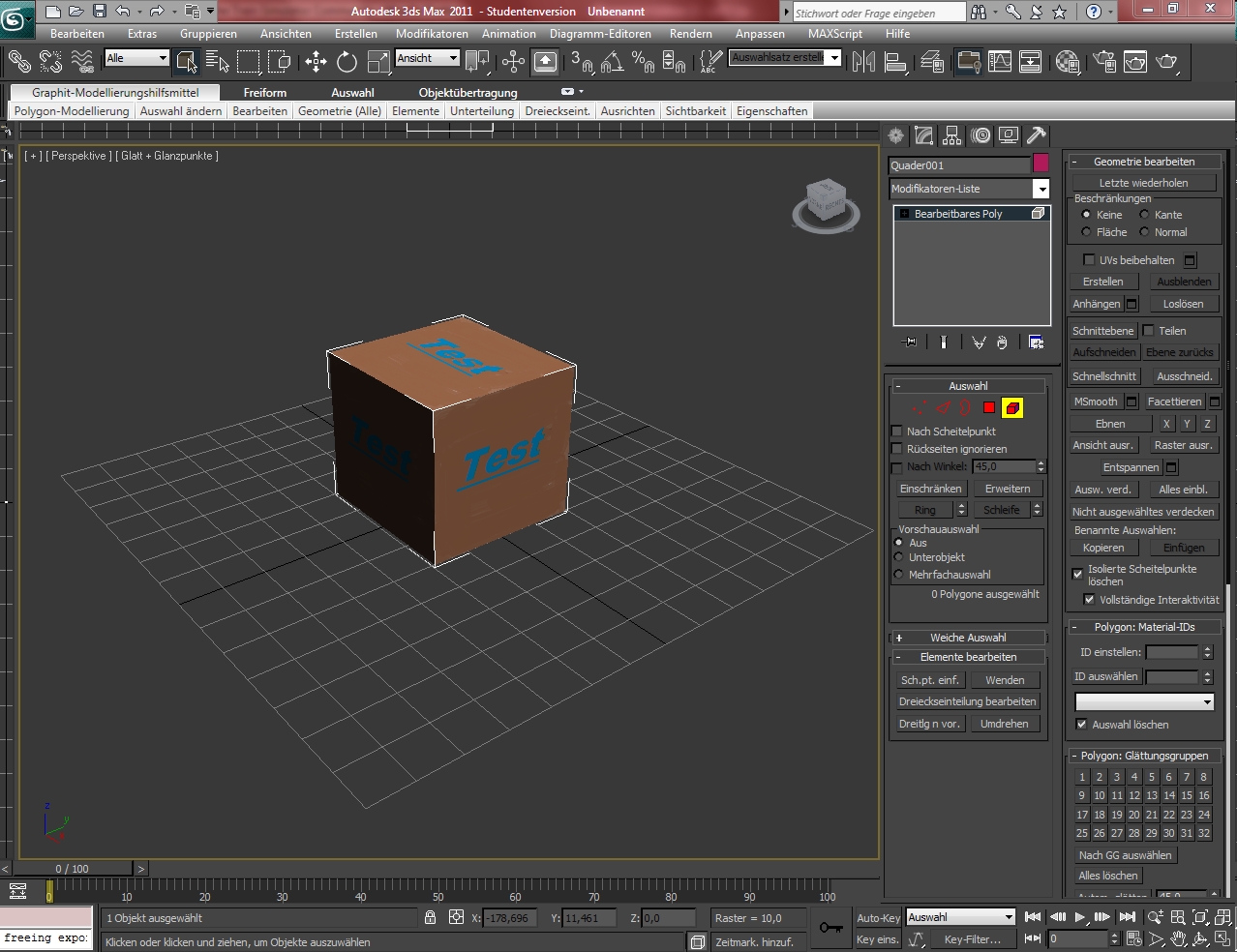Open the Modifikatoren menu

[431, 33]
